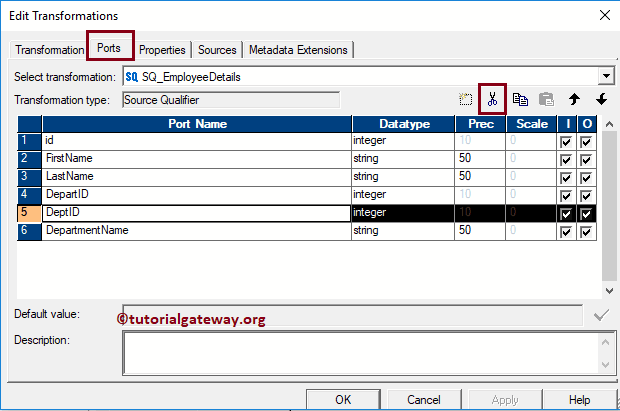This screenshot has height=411, width=620.
Task: Click the Apply button
Action: point(505,400)
